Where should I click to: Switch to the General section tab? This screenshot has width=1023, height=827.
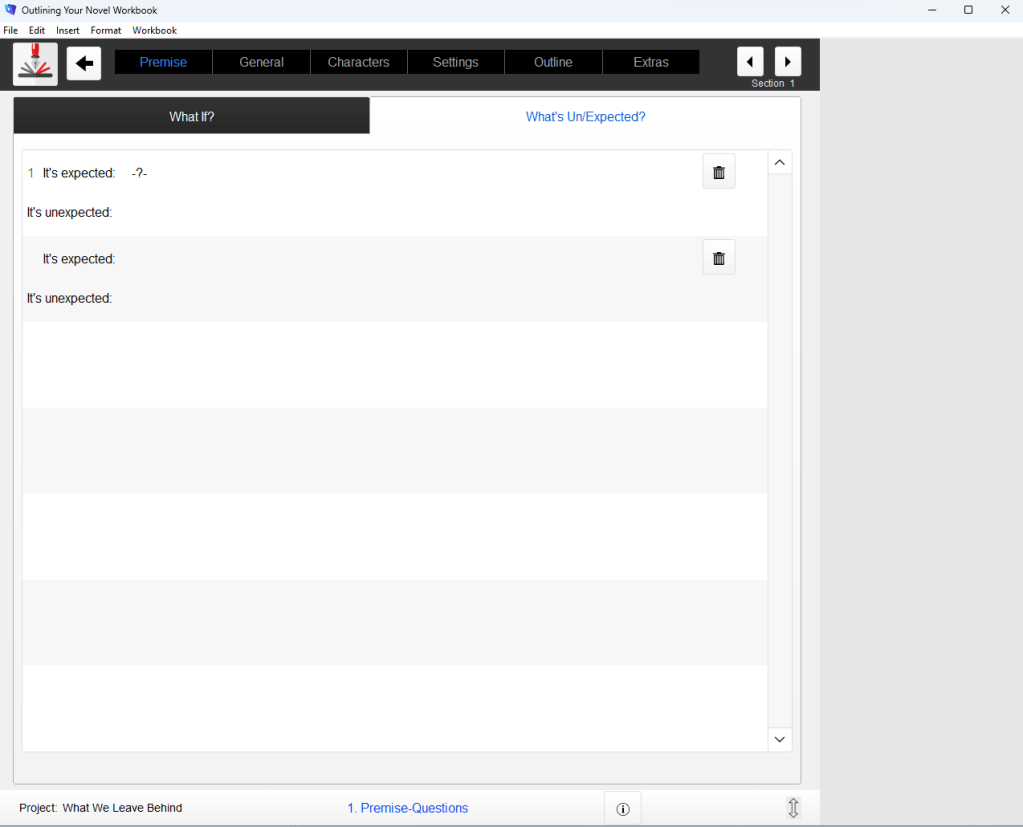click(261, 62)
